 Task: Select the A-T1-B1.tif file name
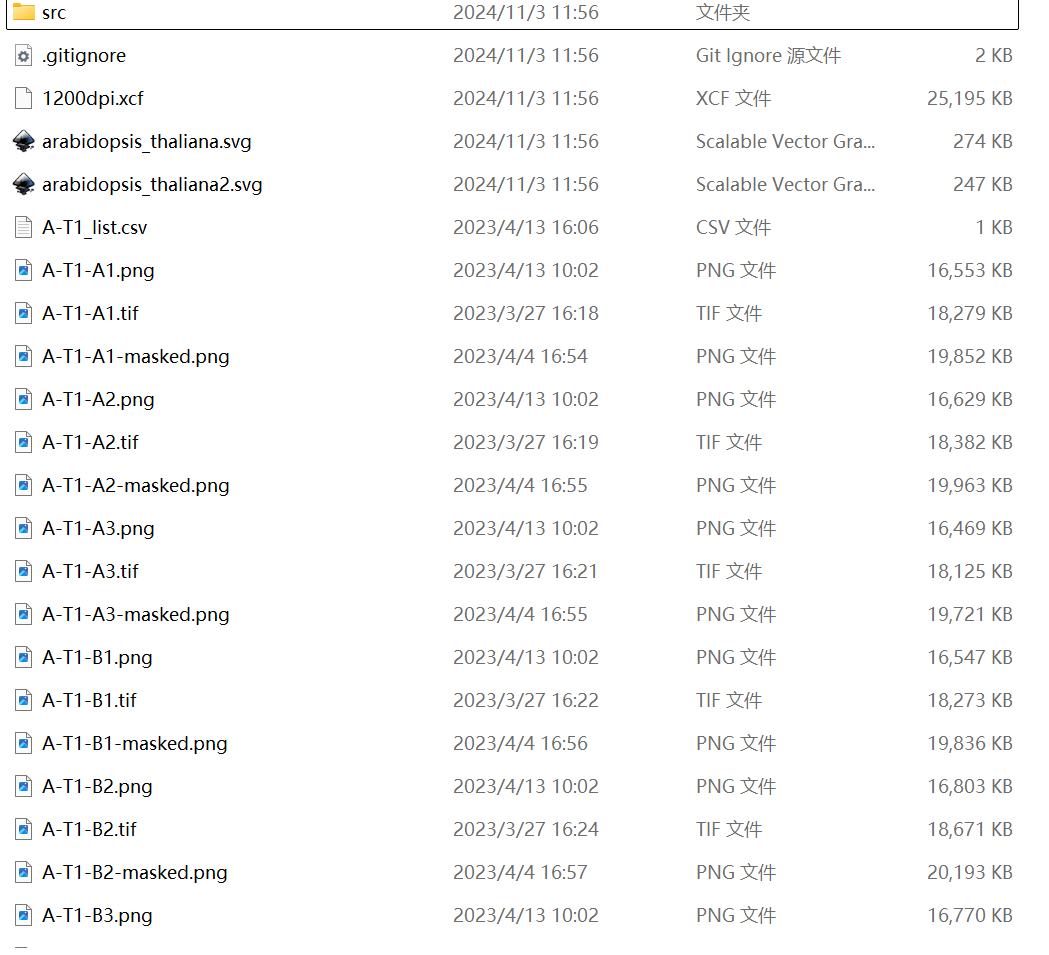tap(89, 700)
